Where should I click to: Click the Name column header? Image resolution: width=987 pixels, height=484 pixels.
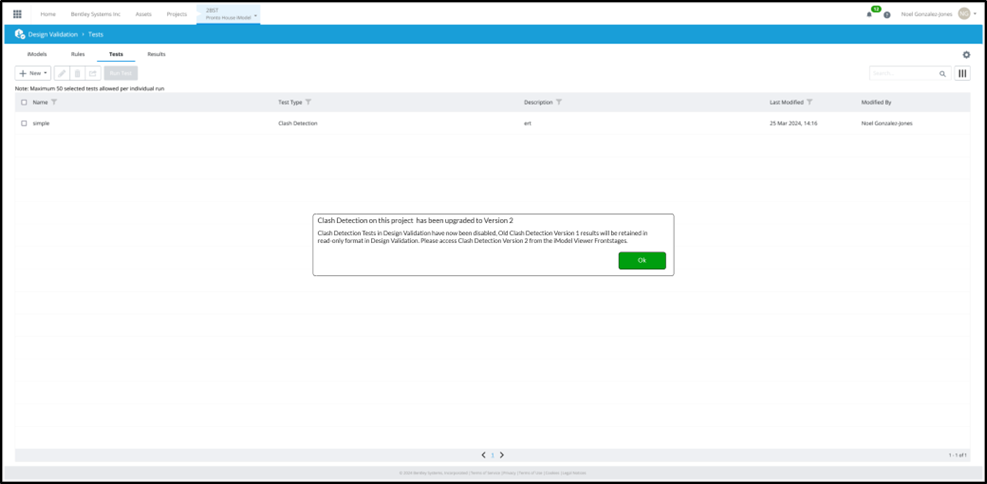40,102
